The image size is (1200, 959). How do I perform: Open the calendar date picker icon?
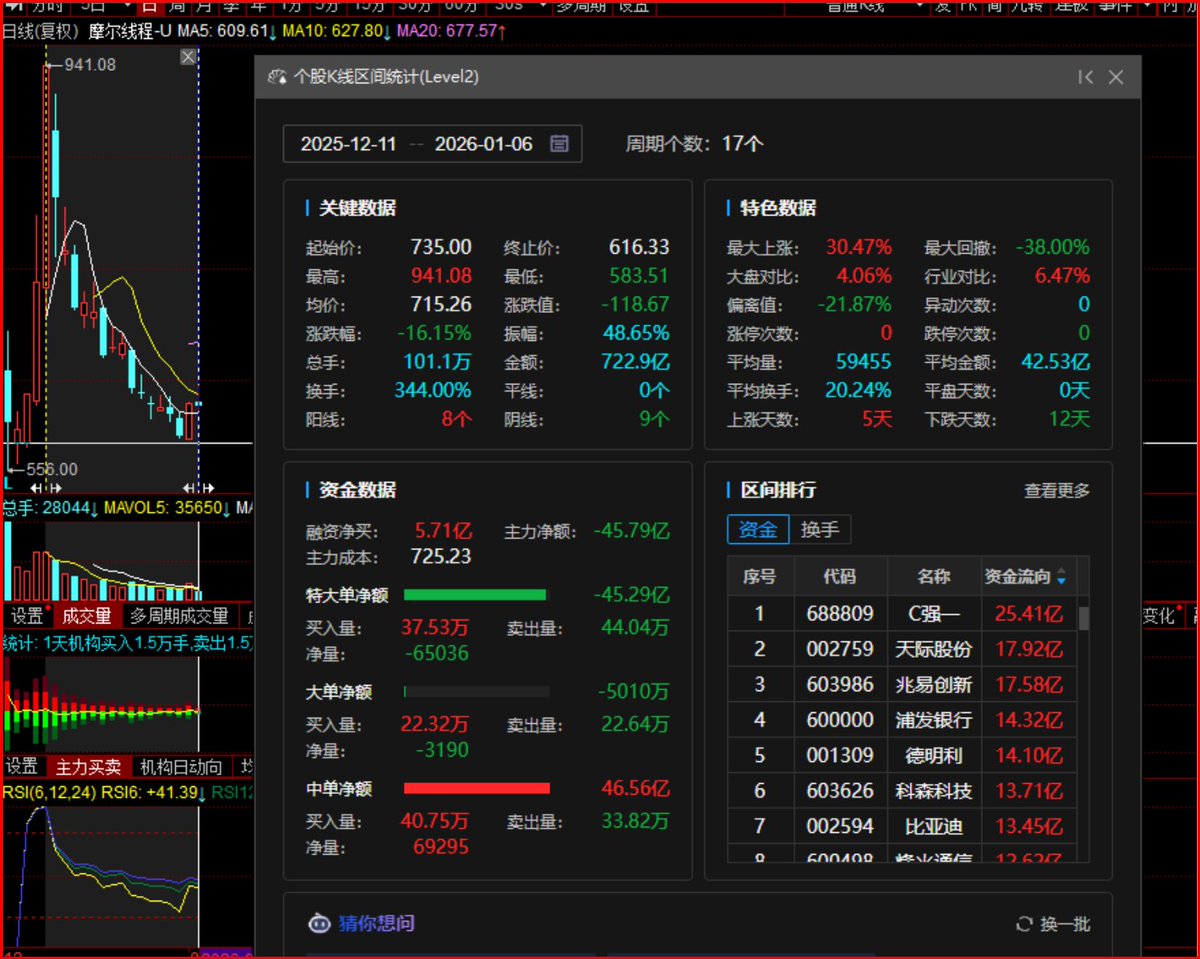point(559,143)
